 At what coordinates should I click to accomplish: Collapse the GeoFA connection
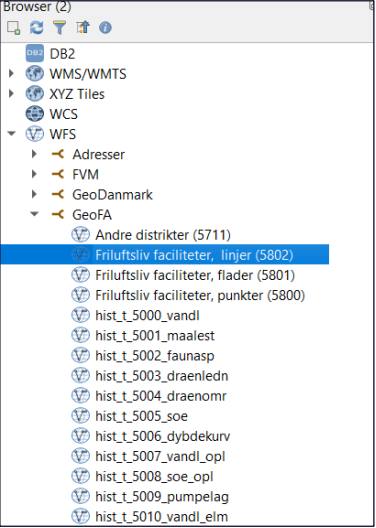tap(35, 214)
